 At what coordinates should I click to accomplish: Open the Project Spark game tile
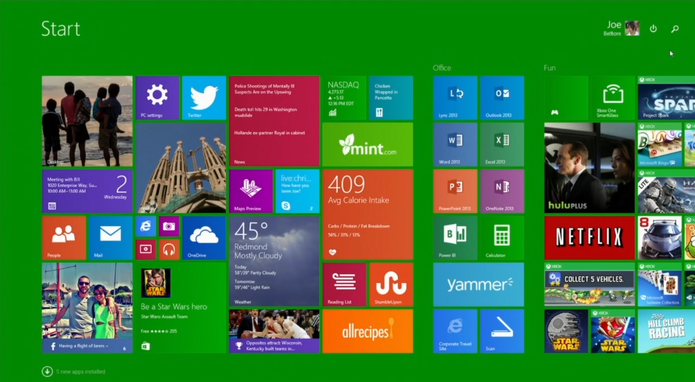click(x=666, y=97)
